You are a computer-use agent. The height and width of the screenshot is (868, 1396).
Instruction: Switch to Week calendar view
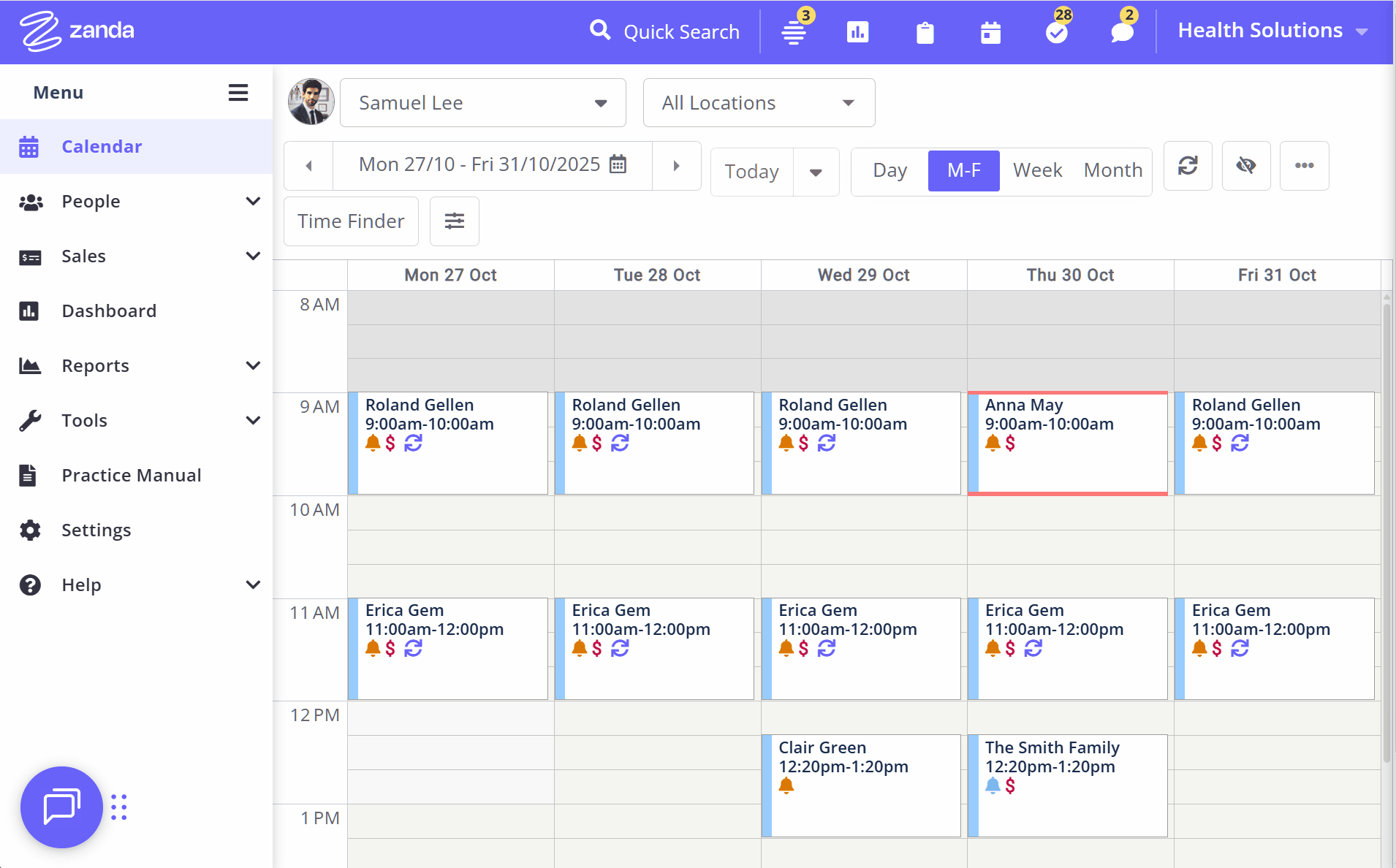[1037, 170]
